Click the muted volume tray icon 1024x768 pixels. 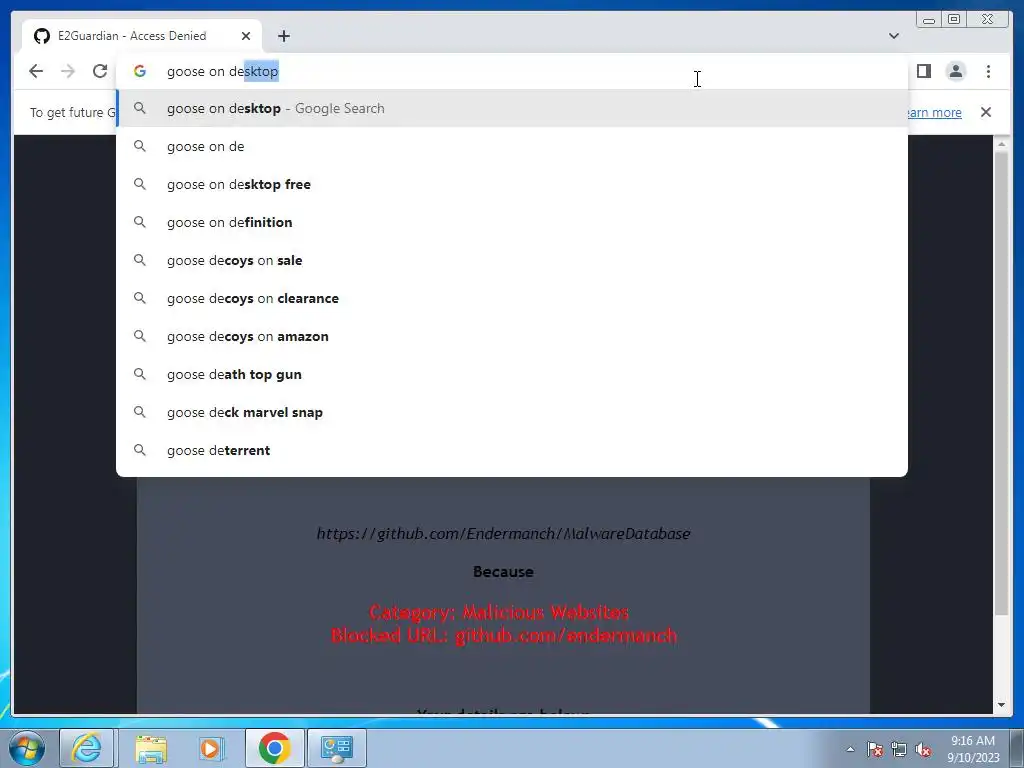923,749
